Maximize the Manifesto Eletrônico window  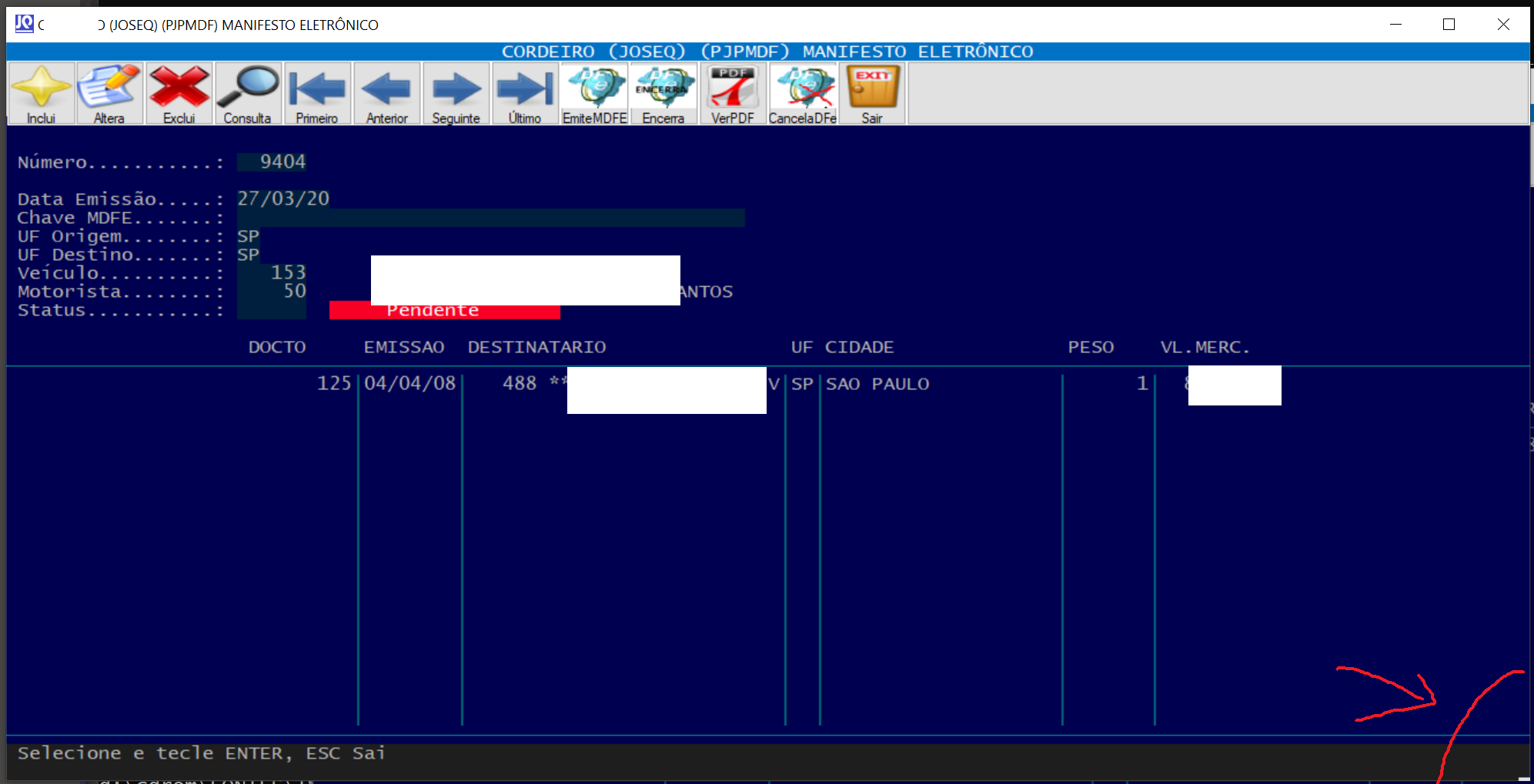click(x=1449, y=25)
